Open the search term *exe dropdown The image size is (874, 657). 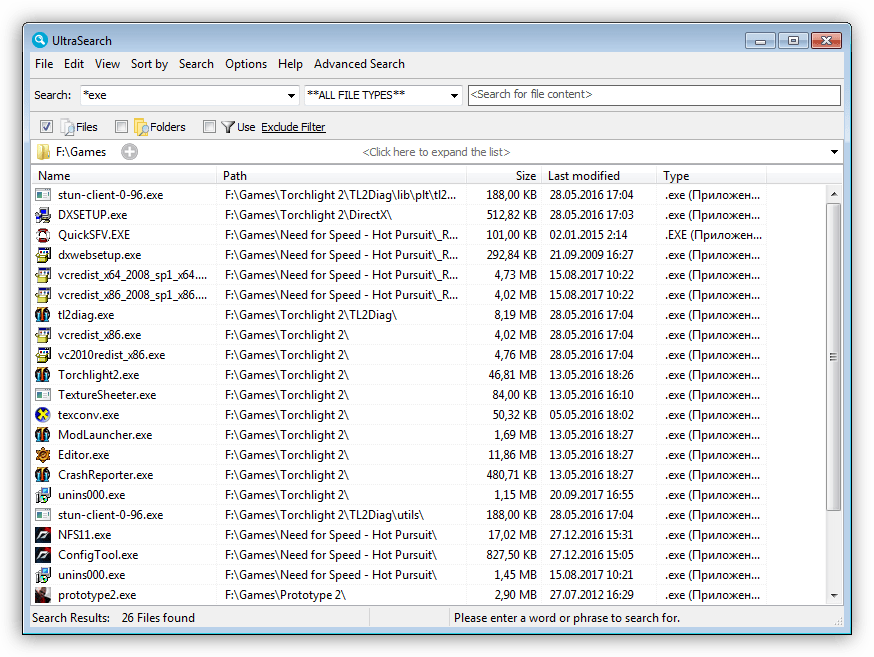[x=292, y=96]
